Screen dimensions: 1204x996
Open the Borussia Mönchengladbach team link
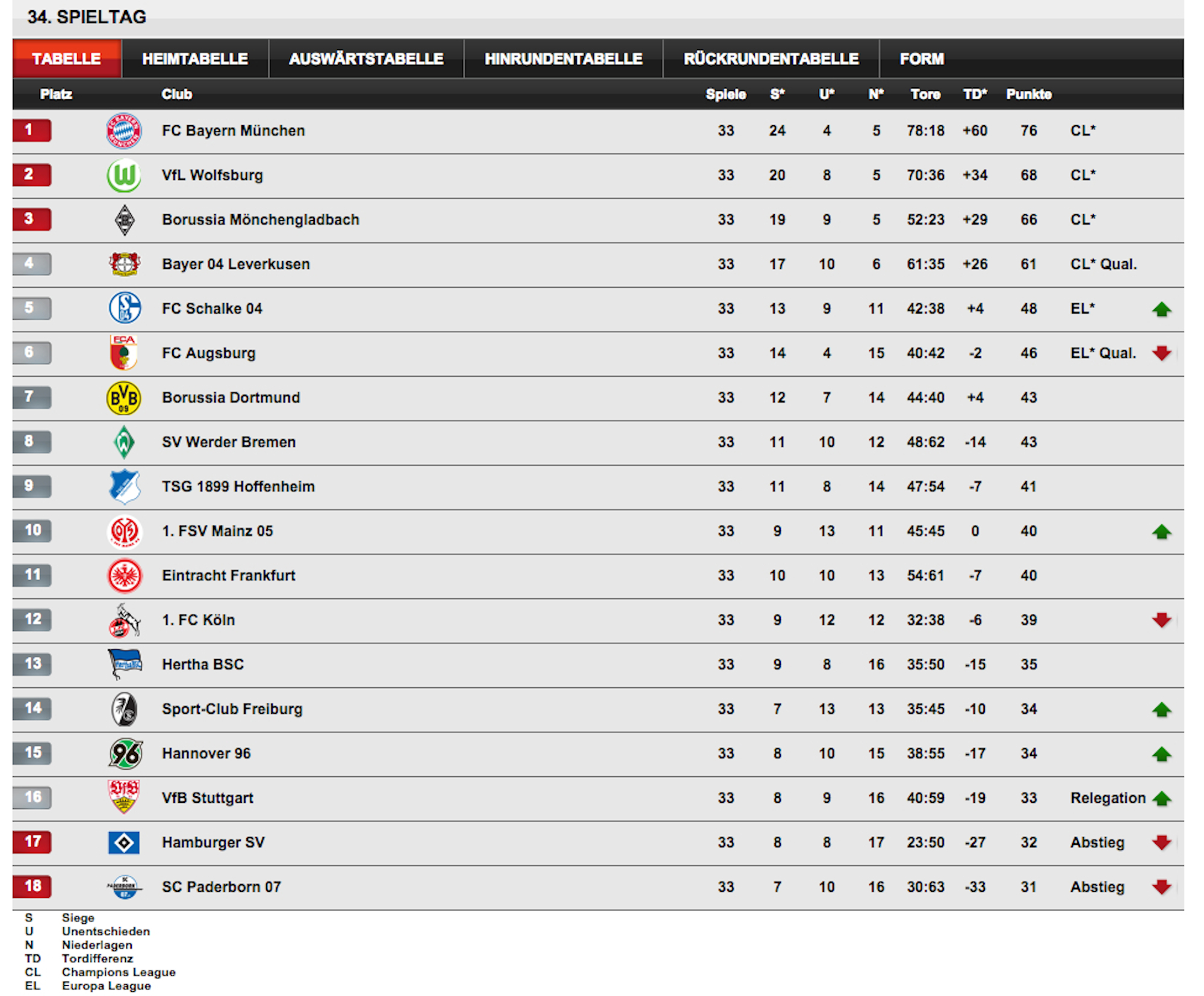[x=261, y=220]
